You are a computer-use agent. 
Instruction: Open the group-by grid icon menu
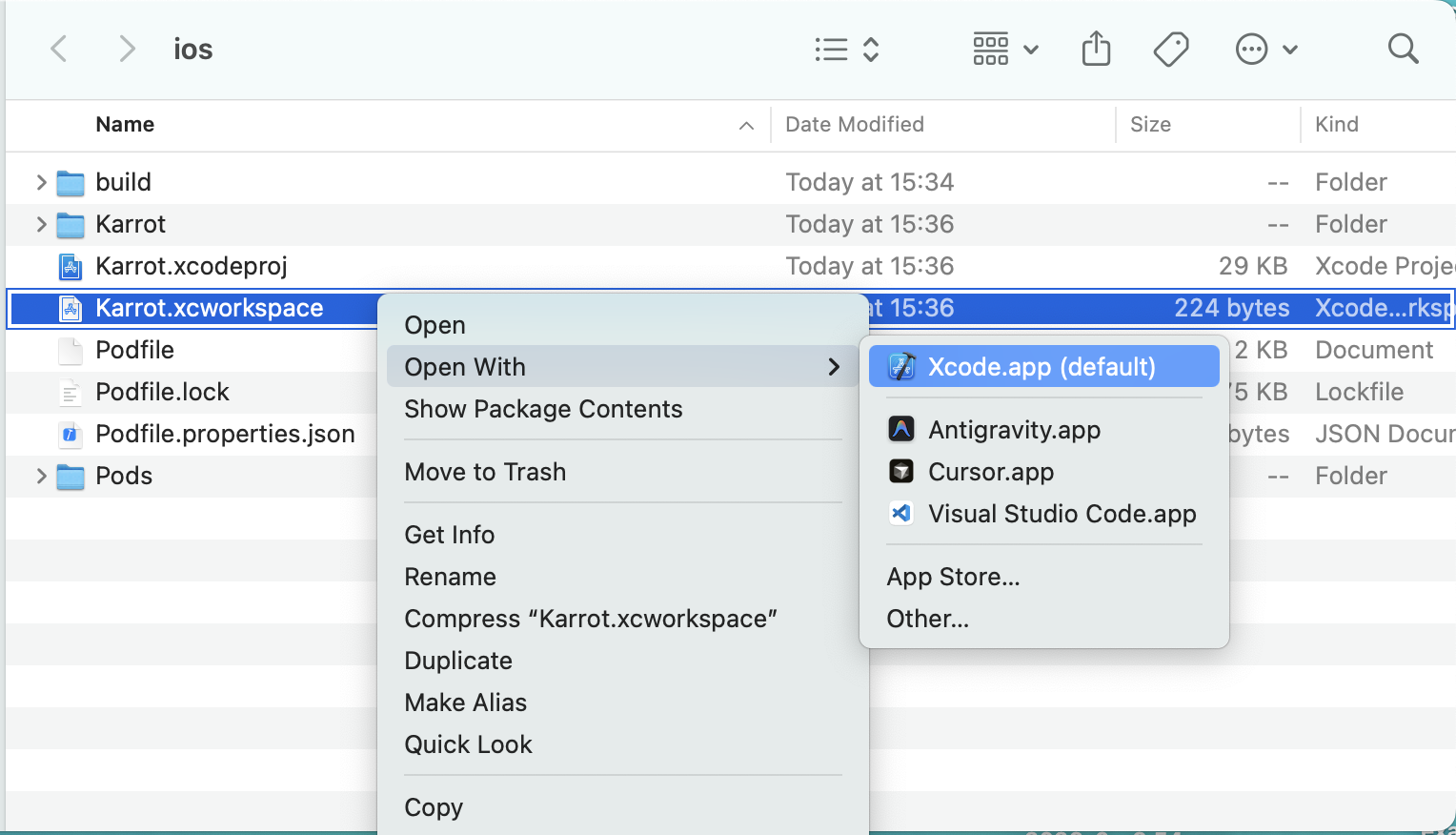[x=1005, y=50]
